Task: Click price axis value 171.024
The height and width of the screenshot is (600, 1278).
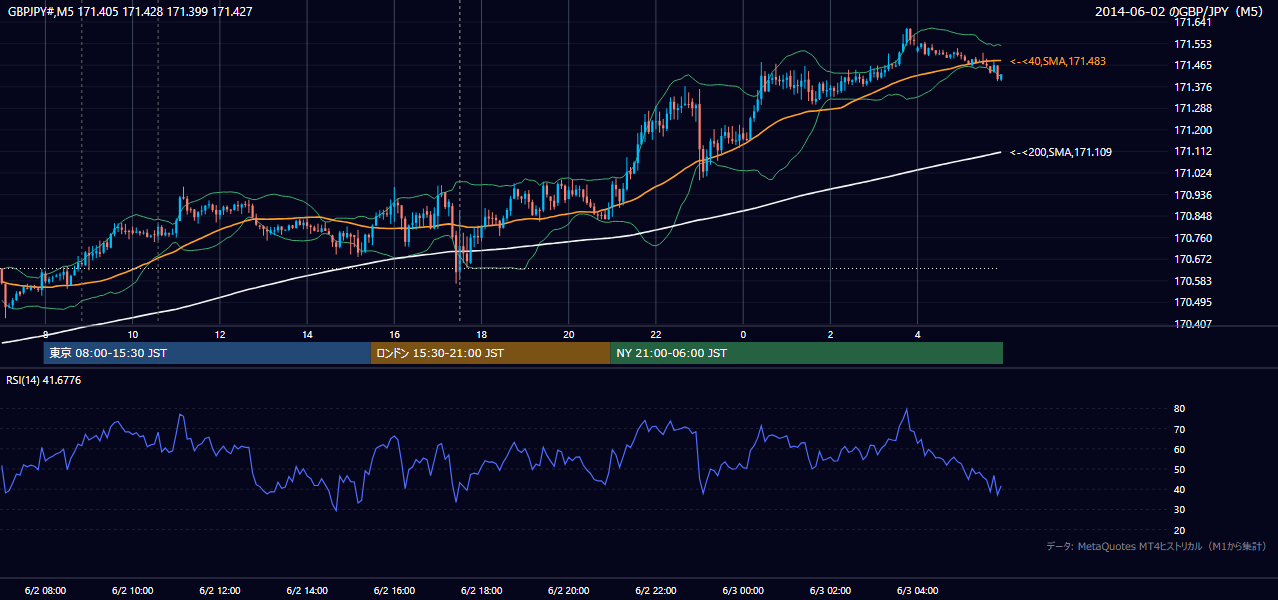Action: click(x=1193, y=173)
